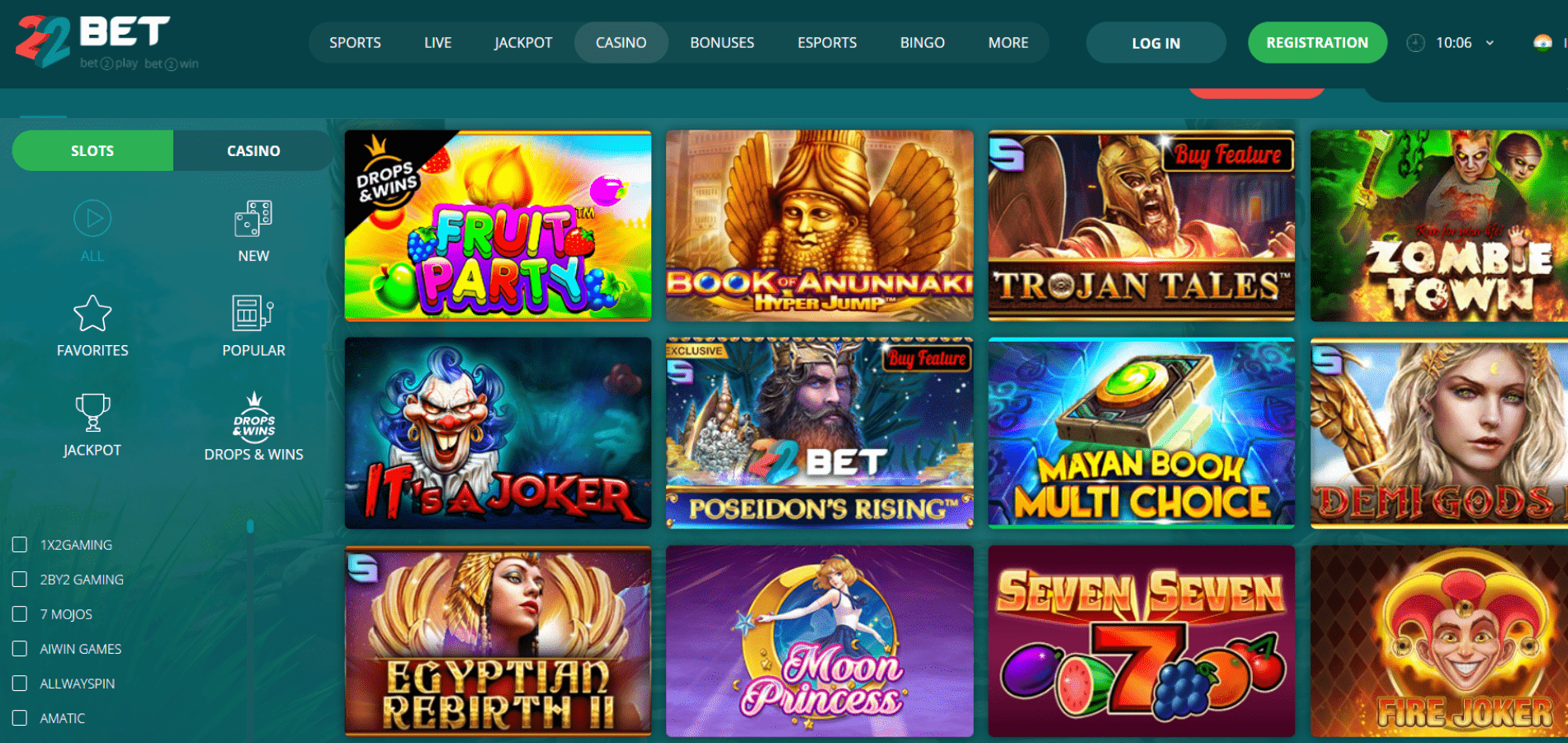Open the Fruit Party game thumbnail
The image size is (1568, 743).
pyautogui.click(x=498, y=225)
